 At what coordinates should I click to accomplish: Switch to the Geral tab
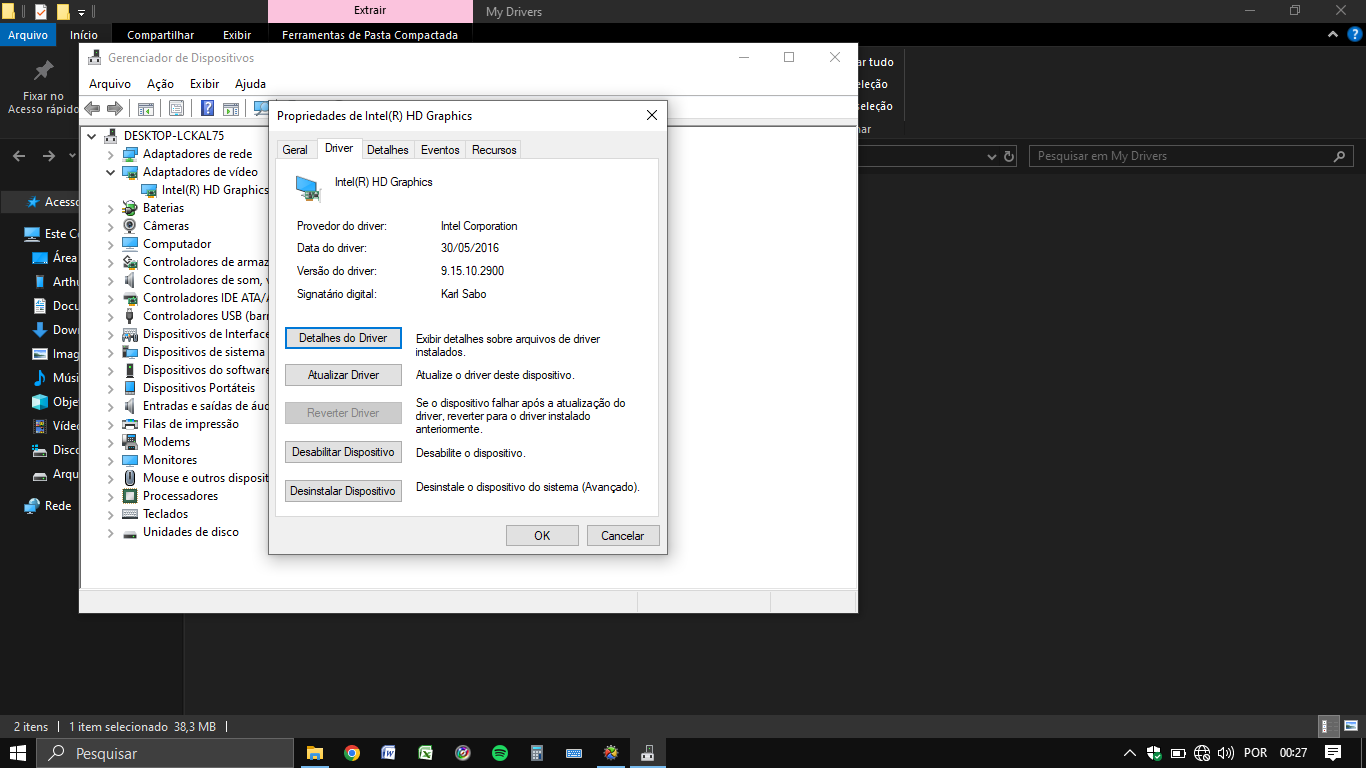(295, 150)
